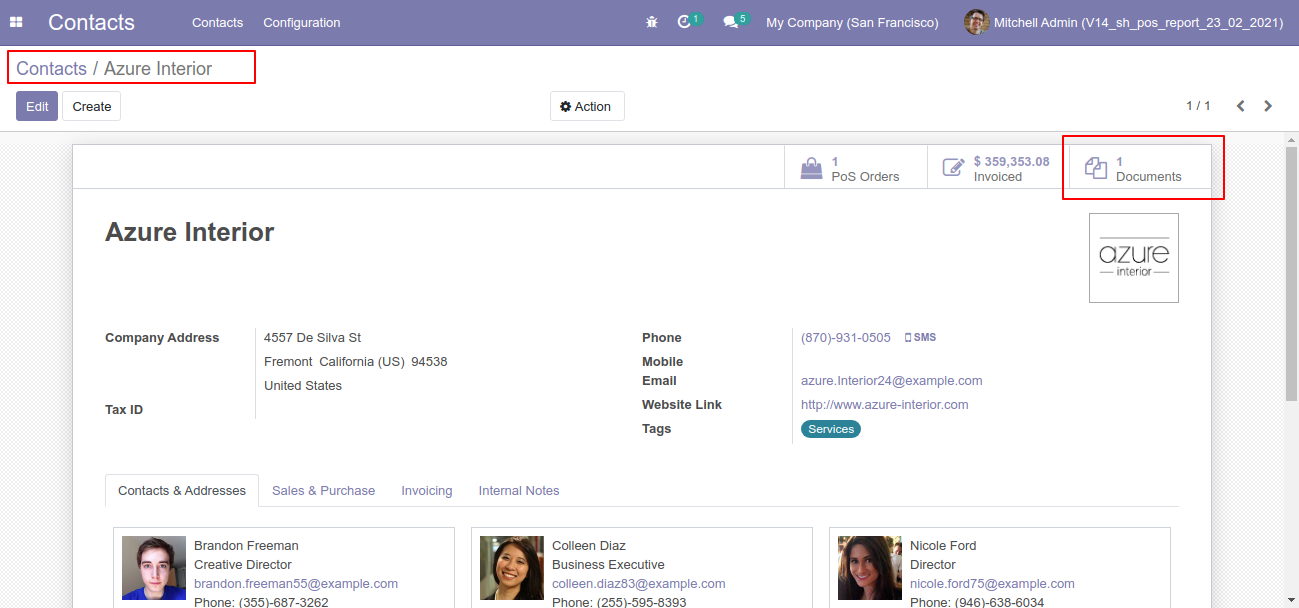Open Colleen Diaz's contact photo

(x=512, y=568)
